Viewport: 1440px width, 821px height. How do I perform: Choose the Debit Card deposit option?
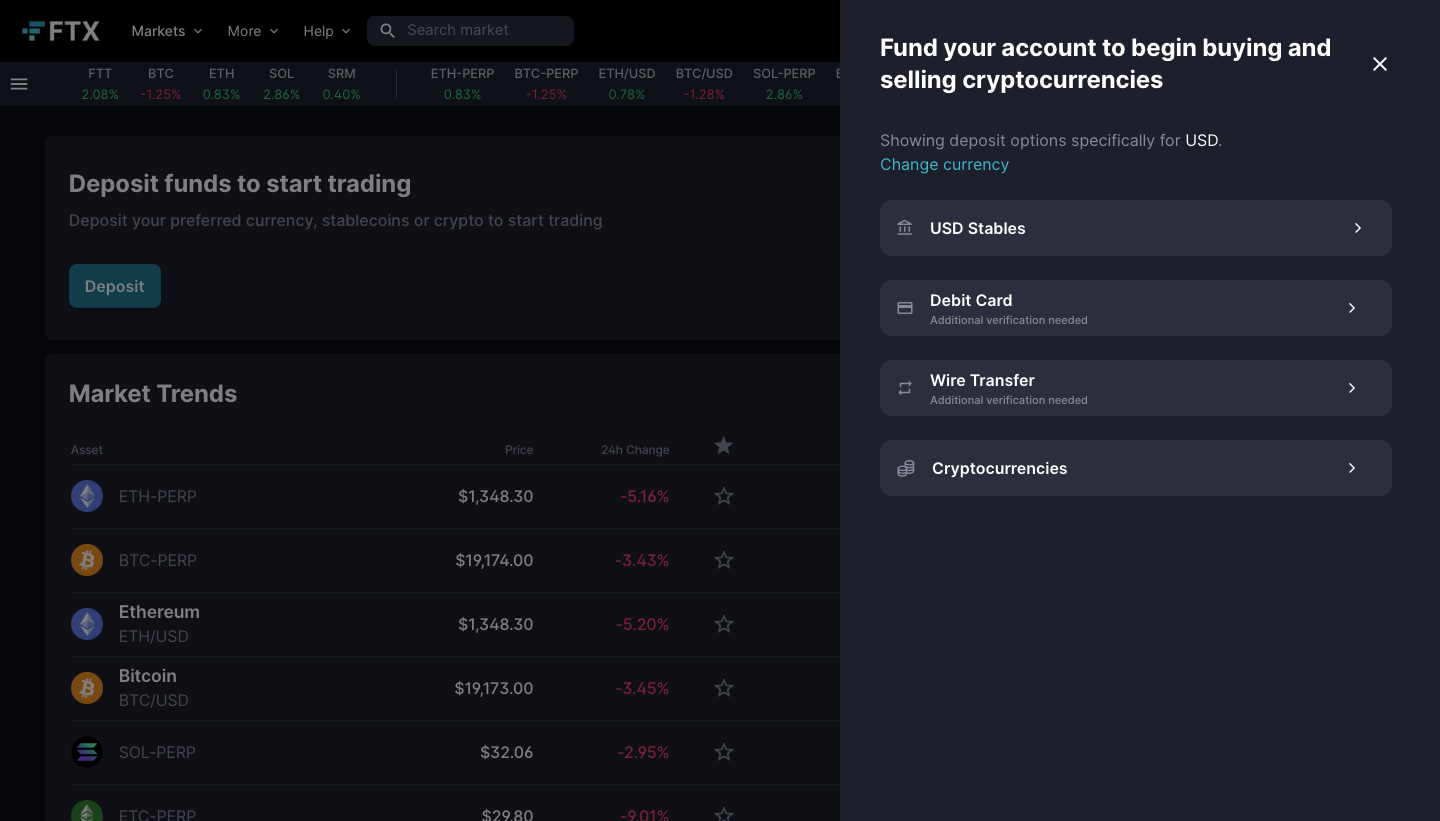1136,308
